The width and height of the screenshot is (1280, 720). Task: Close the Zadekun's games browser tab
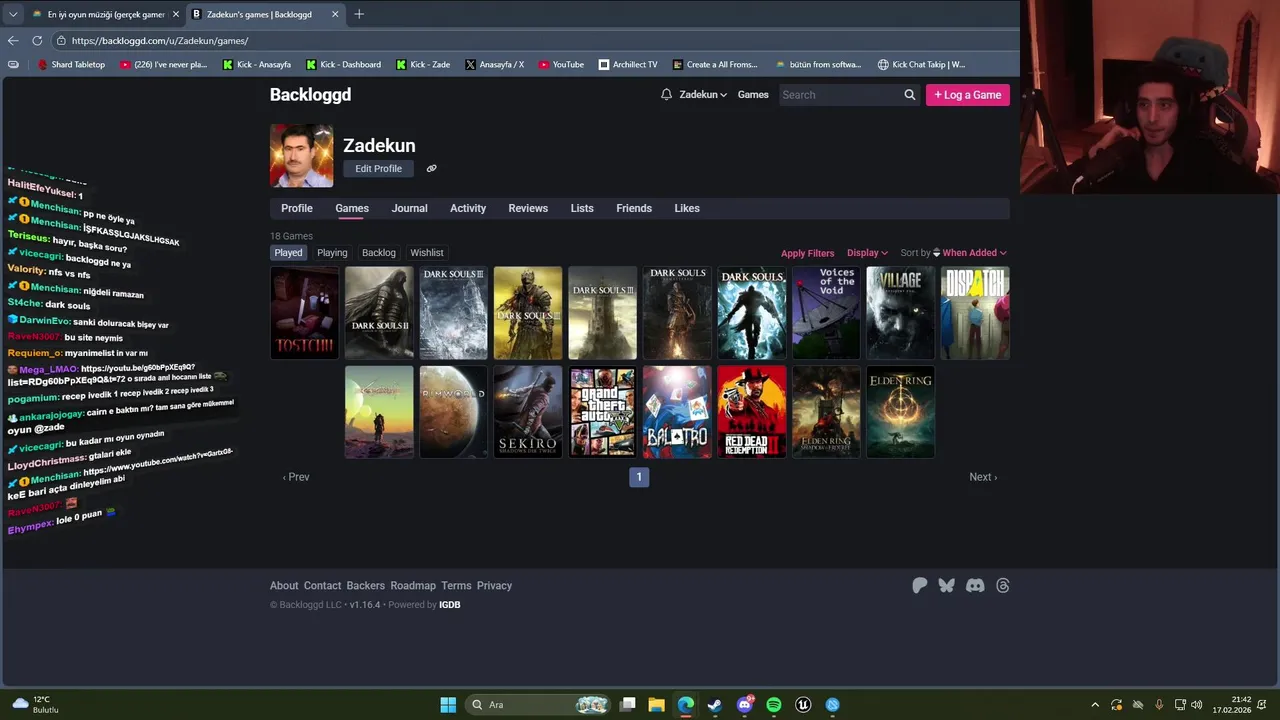point(335,14)
